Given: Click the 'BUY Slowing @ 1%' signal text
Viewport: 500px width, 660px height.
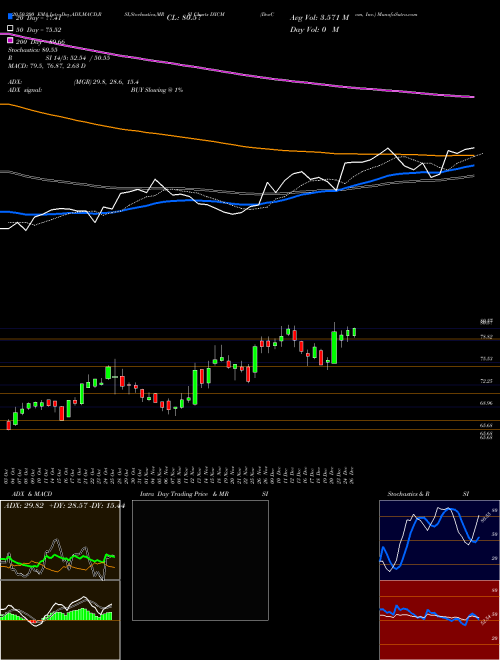Looking at the screenshot, I should 157,90.
